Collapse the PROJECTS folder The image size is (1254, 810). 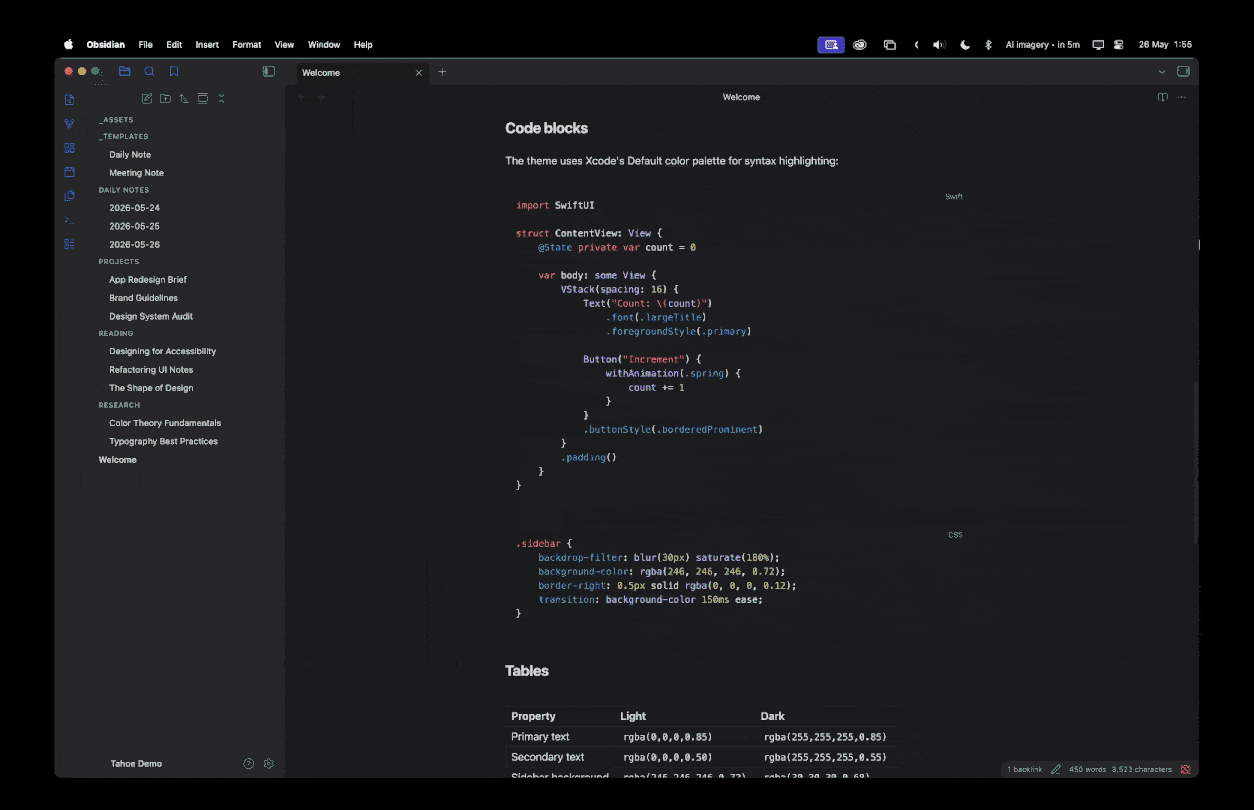pos(119,262)
